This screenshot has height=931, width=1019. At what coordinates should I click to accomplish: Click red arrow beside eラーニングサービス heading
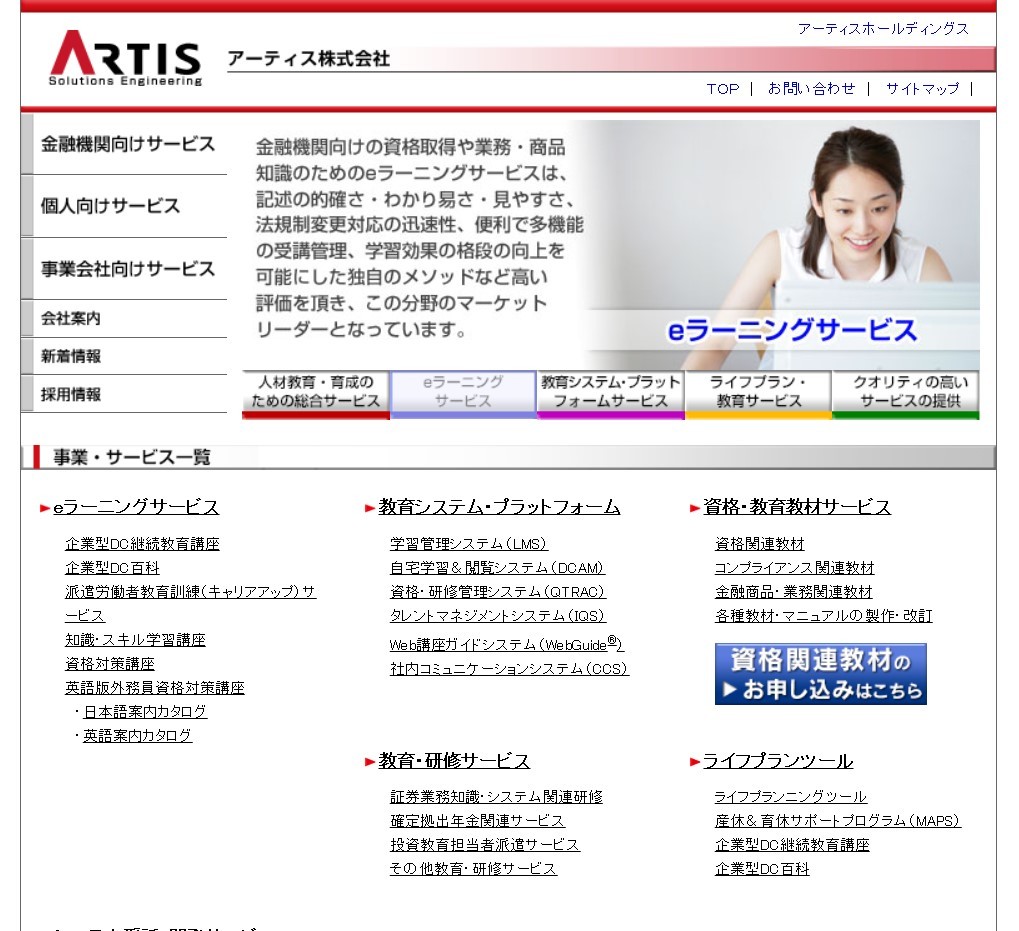pyautogui.click(x=45, y=509)
